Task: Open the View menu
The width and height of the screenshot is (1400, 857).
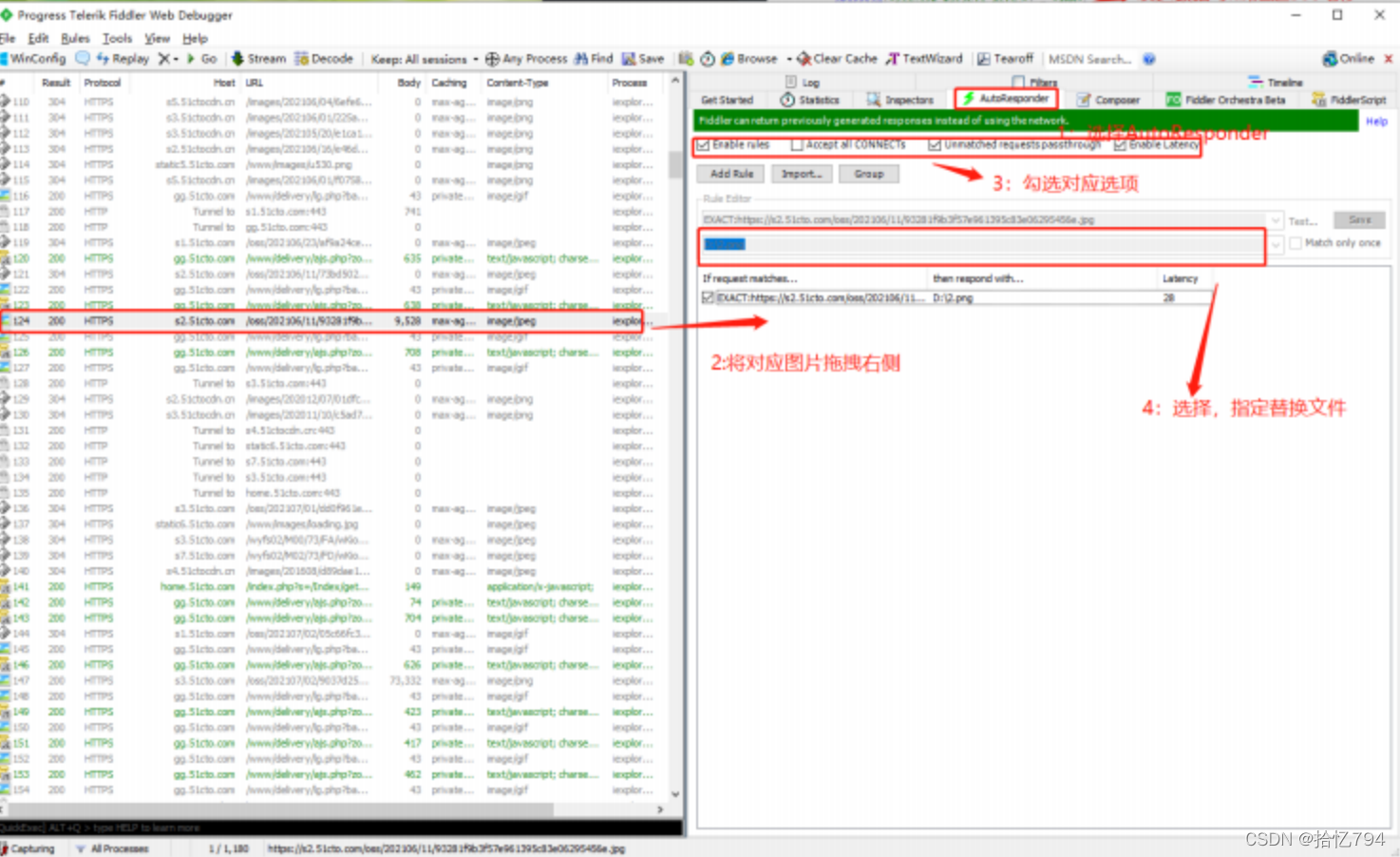Action: [x=157, y=38]
